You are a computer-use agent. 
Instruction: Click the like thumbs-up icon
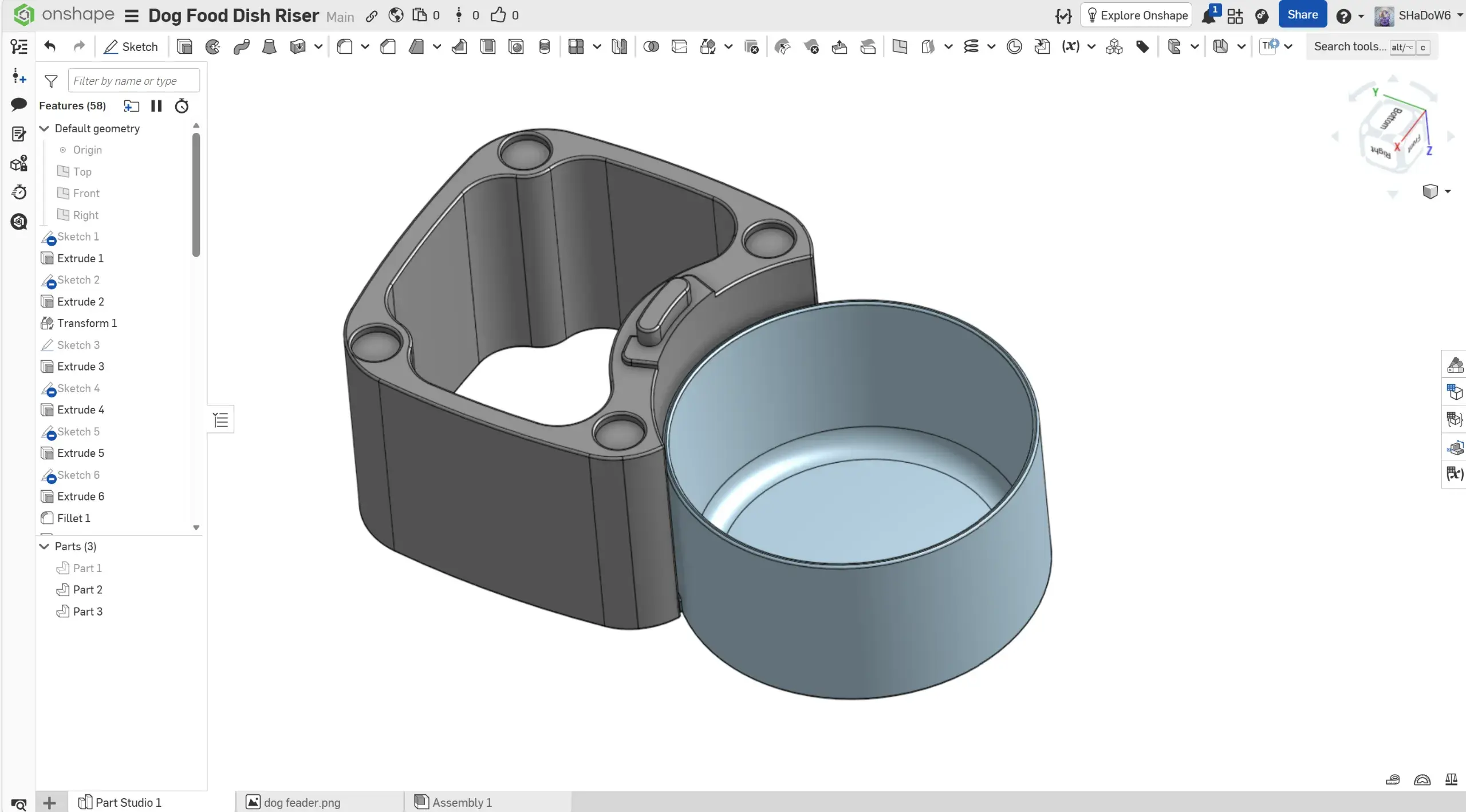(x=498, y=15)
